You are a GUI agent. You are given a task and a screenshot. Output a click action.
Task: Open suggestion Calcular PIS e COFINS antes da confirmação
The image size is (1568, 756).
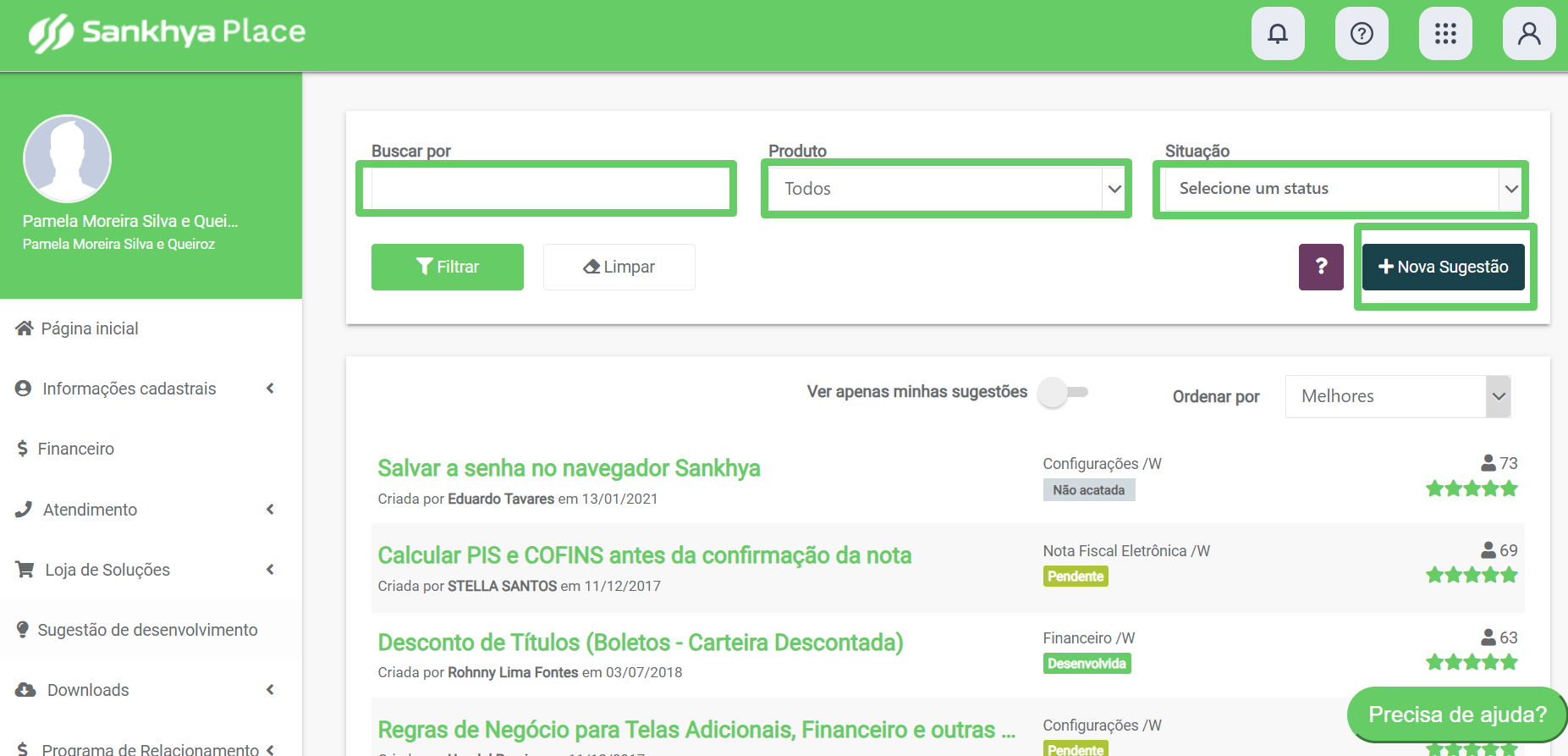point(645,555)
